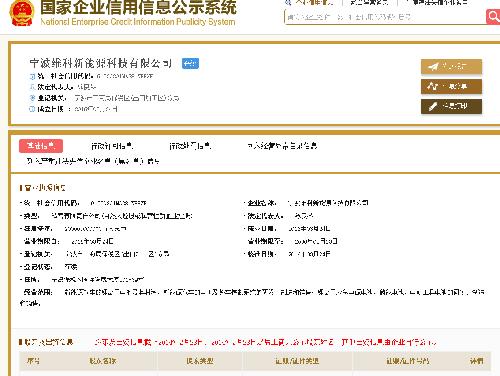Screen dimensions: 500x376
Task: Click the 序号 column header
Action: pyautogui.click(x=33, y=361)
